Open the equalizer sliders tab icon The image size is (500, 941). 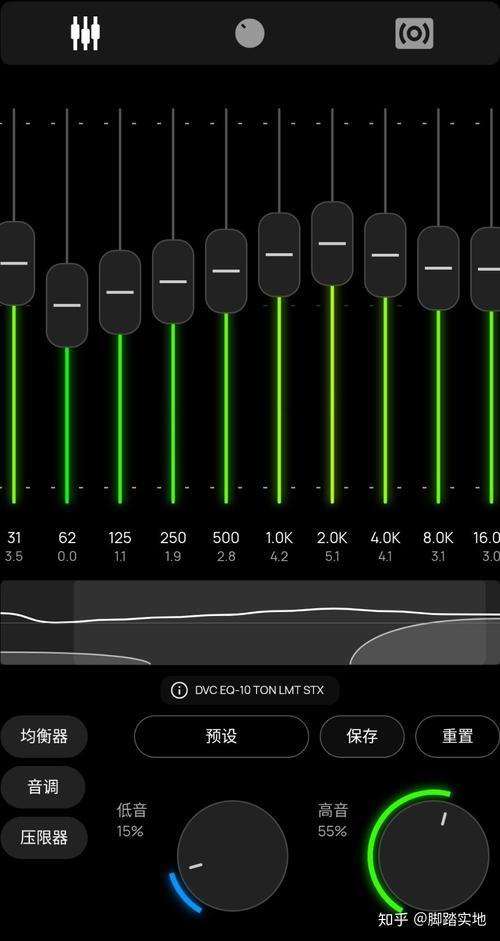point(85,33)
